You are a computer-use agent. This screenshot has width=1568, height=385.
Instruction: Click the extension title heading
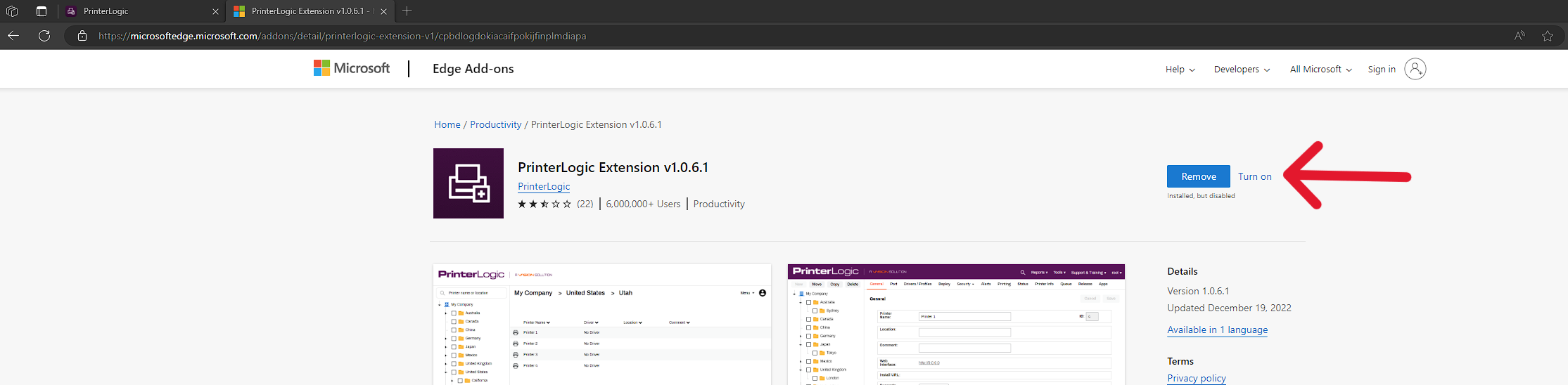tap(613, 167)
